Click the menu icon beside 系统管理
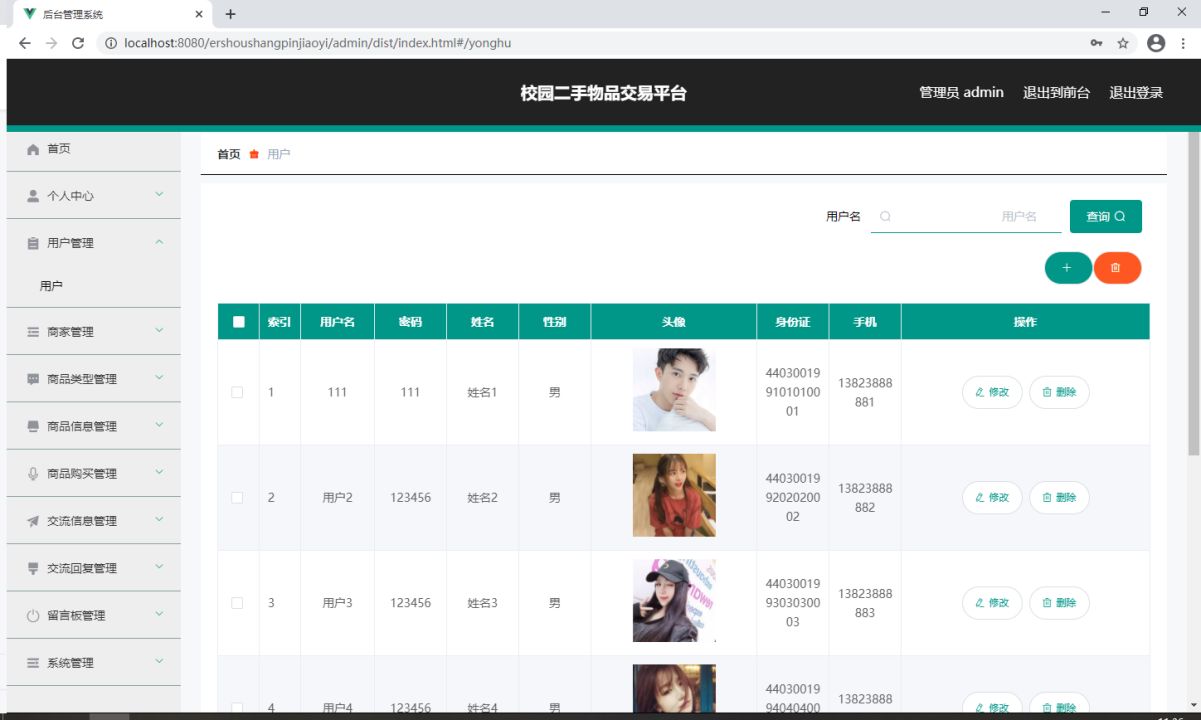 (33, 663)
